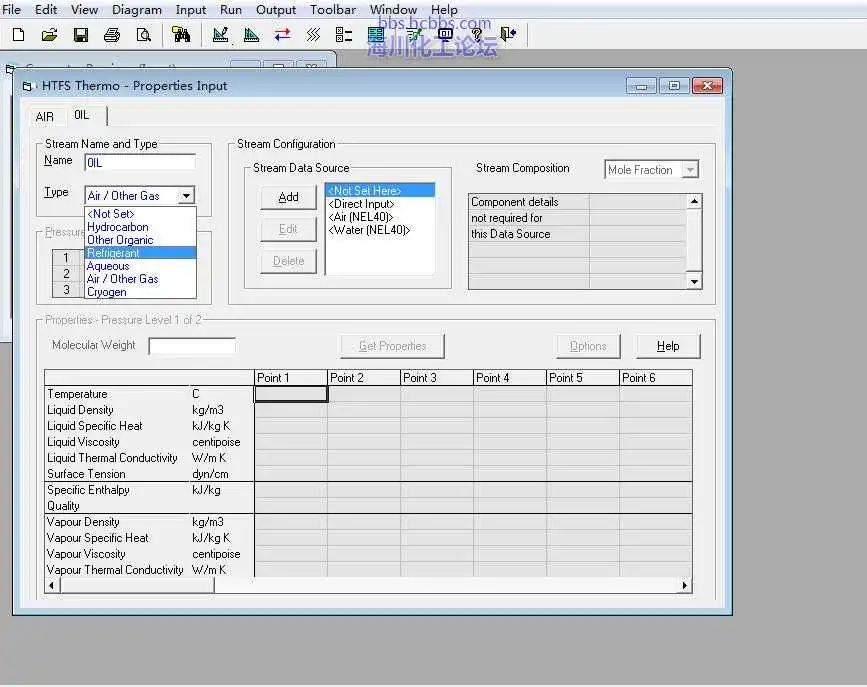Open Print Preview magnifier icon

(x=143, y=35)
